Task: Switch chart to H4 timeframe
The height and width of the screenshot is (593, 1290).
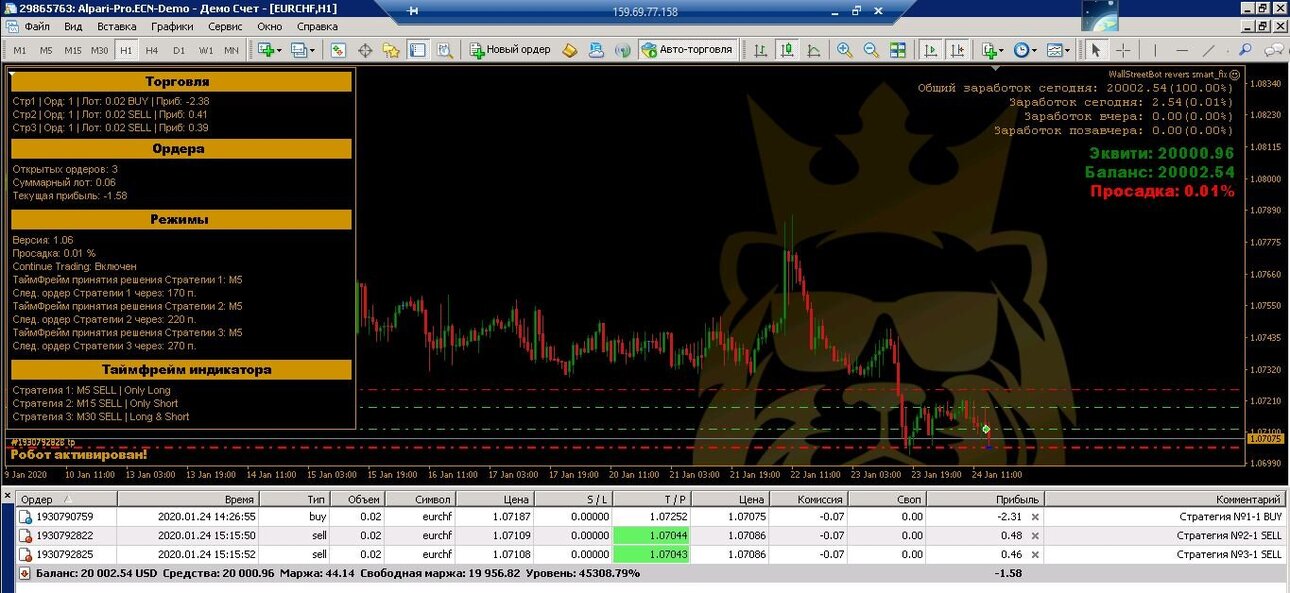Action: tap(152, 50)
